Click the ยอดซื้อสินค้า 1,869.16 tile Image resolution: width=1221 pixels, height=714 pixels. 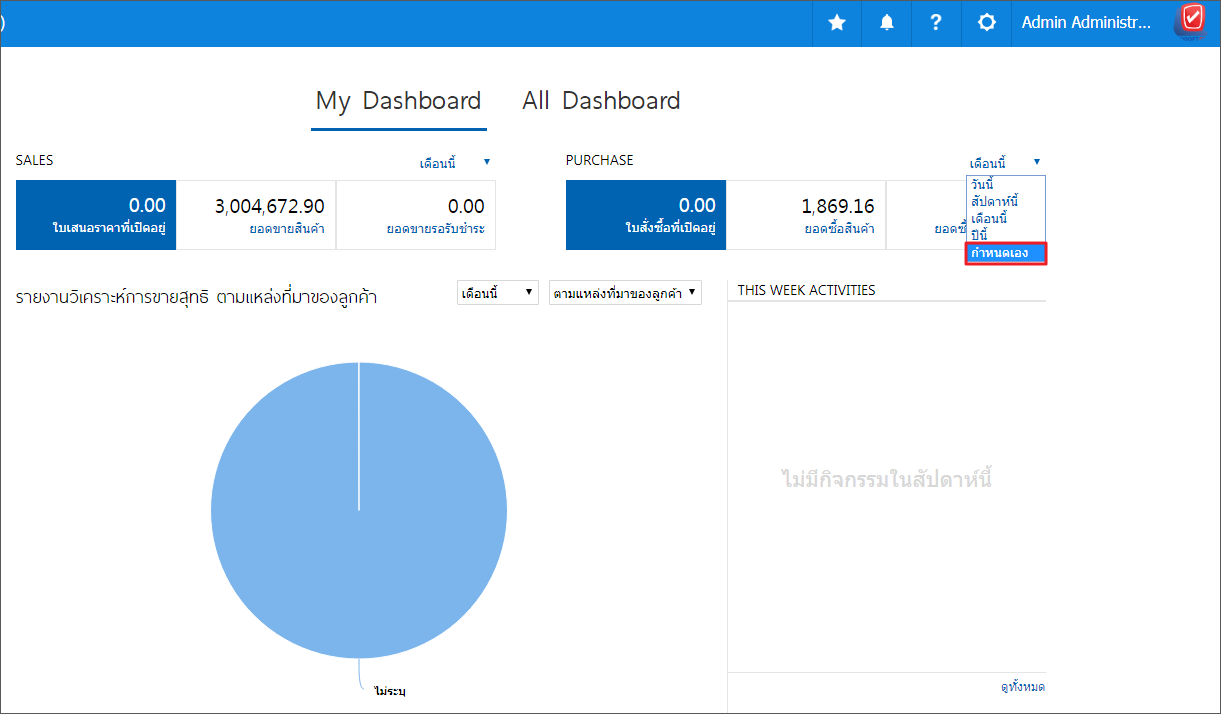806,215
